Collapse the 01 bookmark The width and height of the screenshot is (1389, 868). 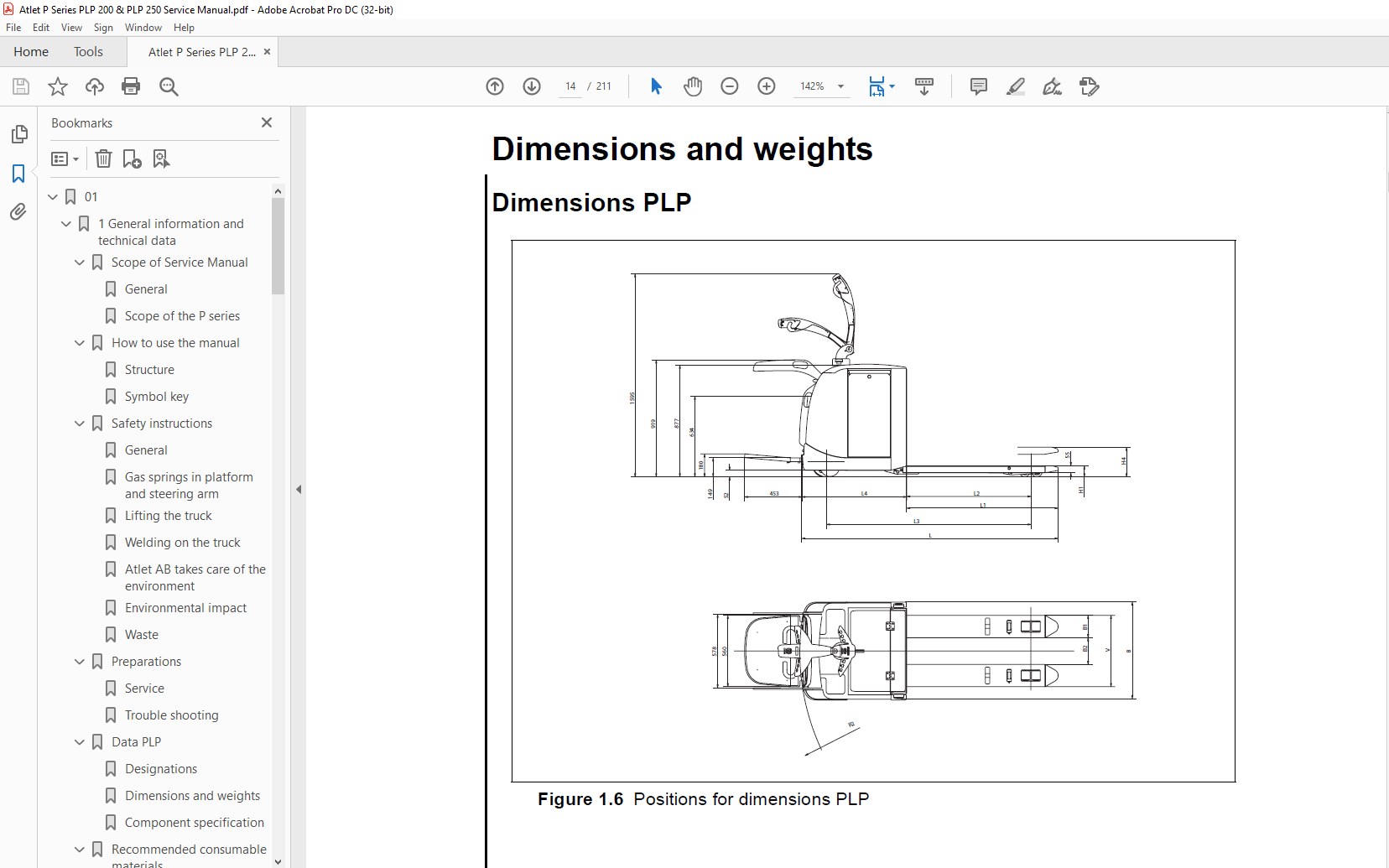click(53, 197)
